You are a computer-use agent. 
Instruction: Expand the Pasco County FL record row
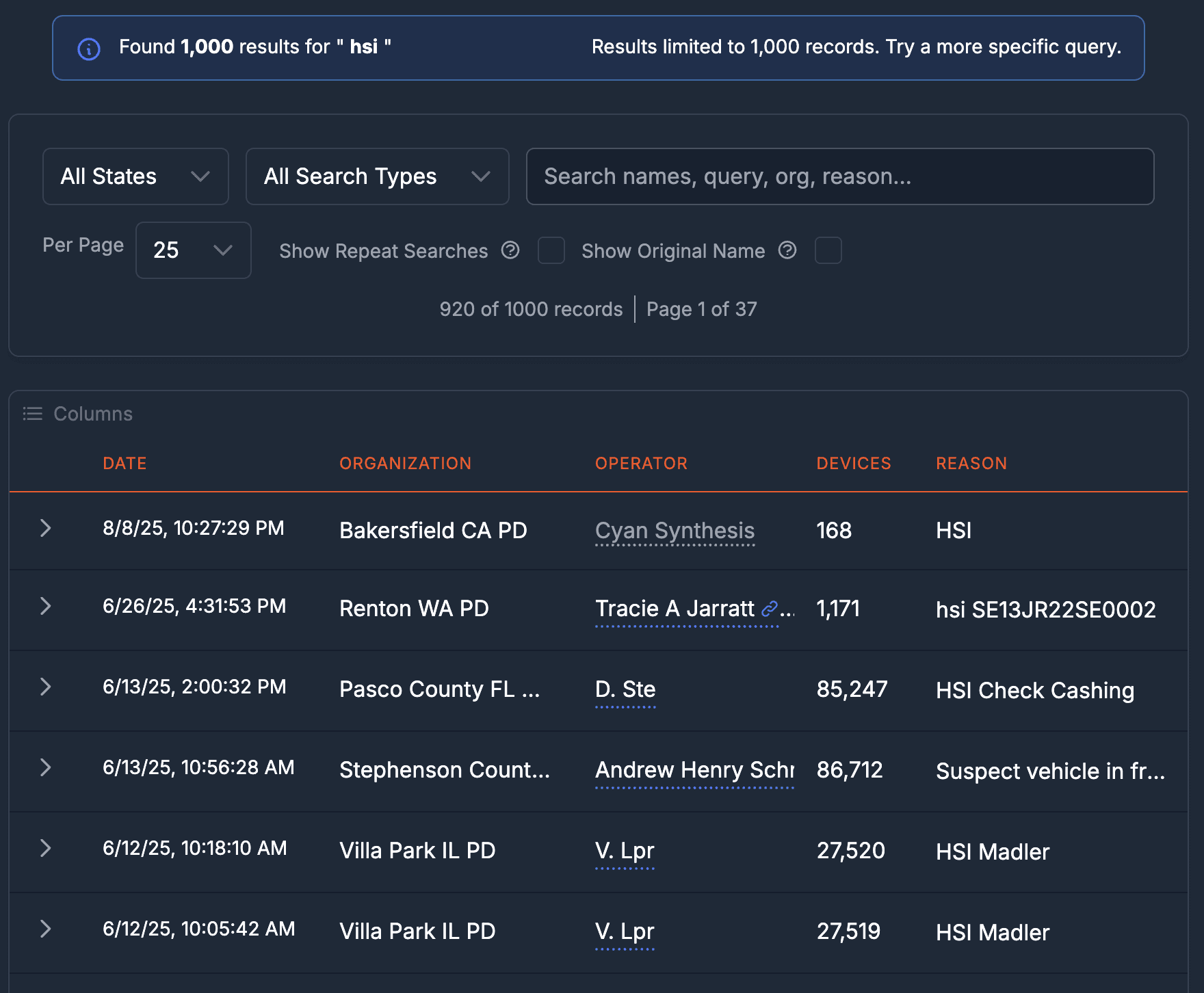[x=46, y=687]
